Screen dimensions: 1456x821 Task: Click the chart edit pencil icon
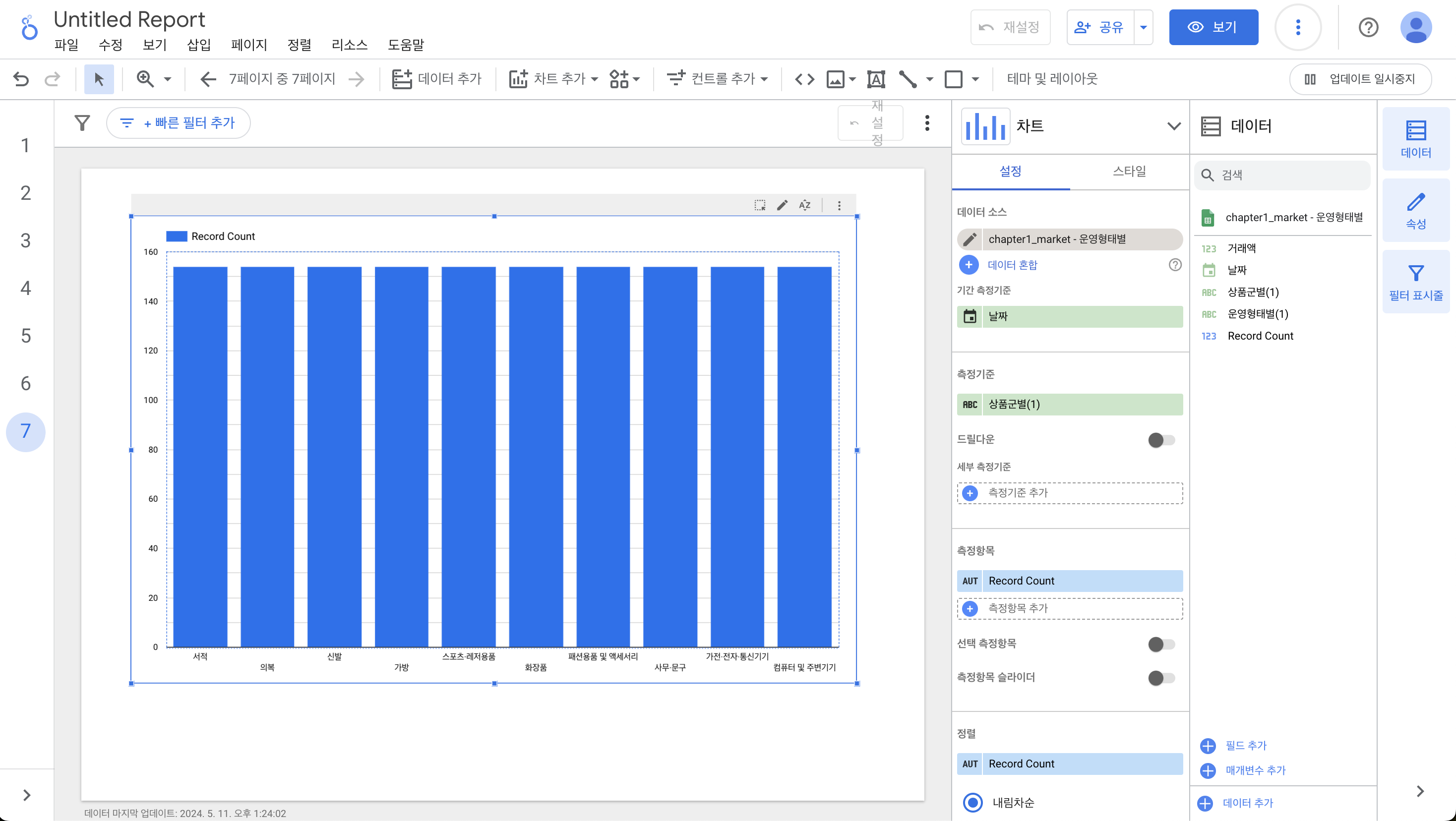[x=782, y=205]
